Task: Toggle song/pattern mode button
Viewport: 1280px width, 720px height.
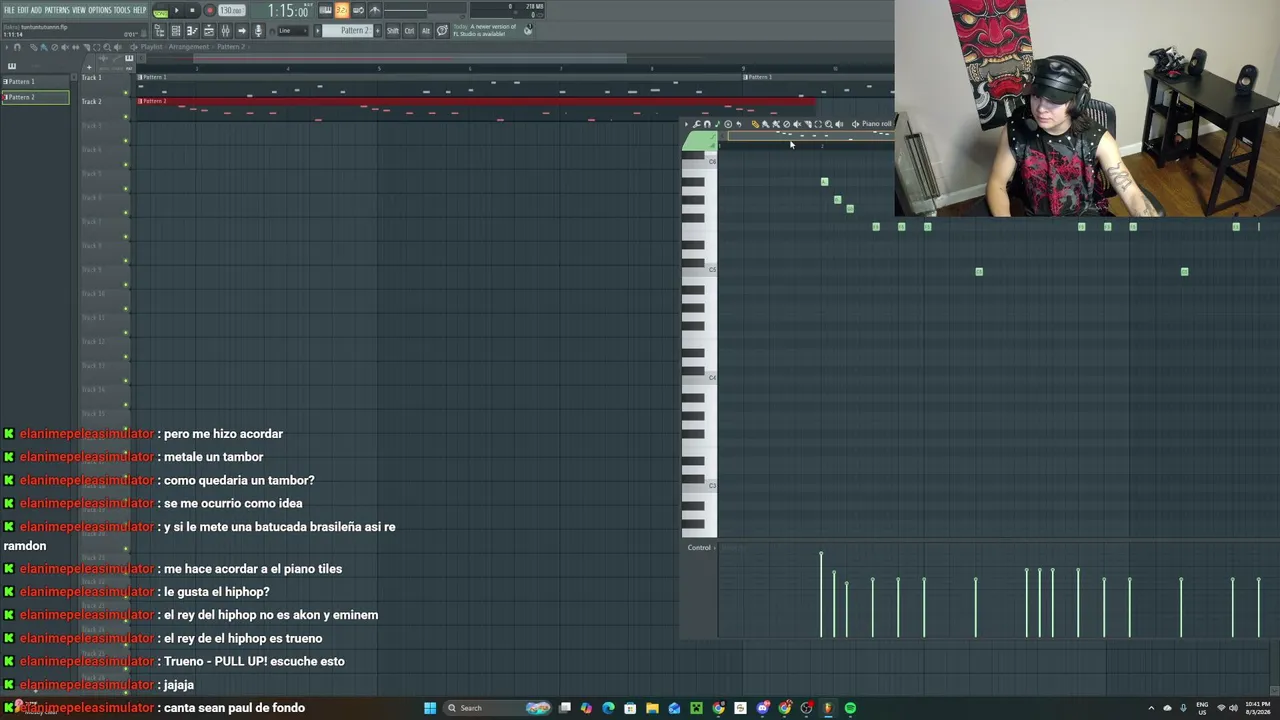Action: tap(160, 11)
